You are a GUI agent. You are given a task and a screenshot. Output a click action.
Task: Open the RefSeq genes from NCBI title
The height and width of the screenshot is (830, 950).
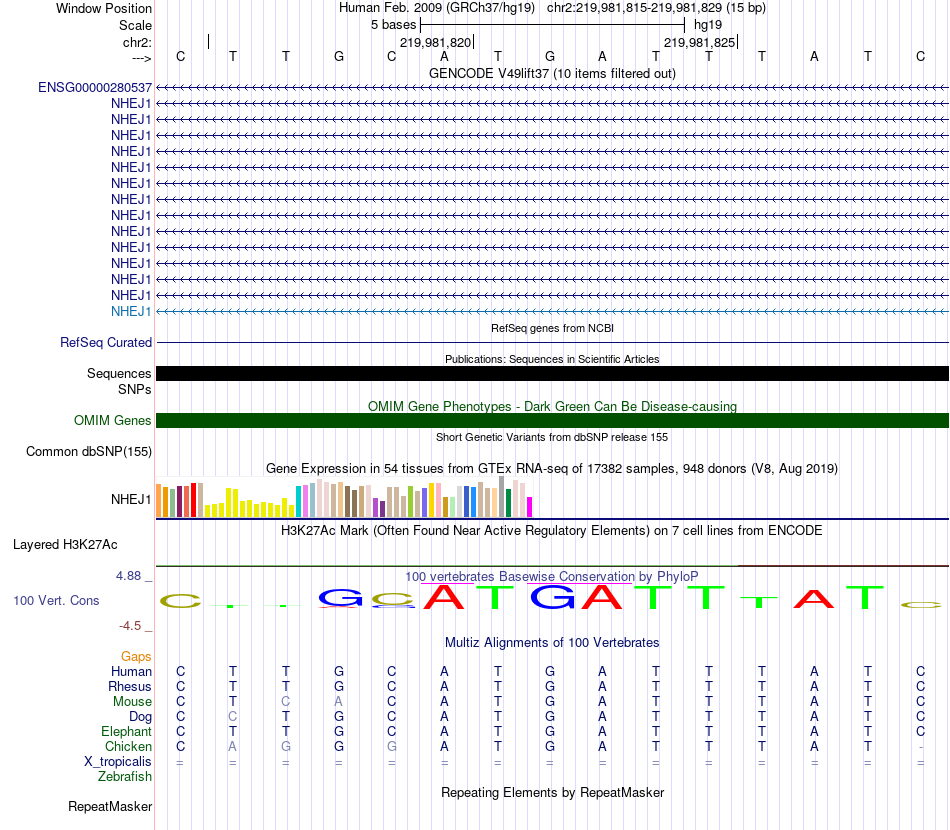coord(552,328)
